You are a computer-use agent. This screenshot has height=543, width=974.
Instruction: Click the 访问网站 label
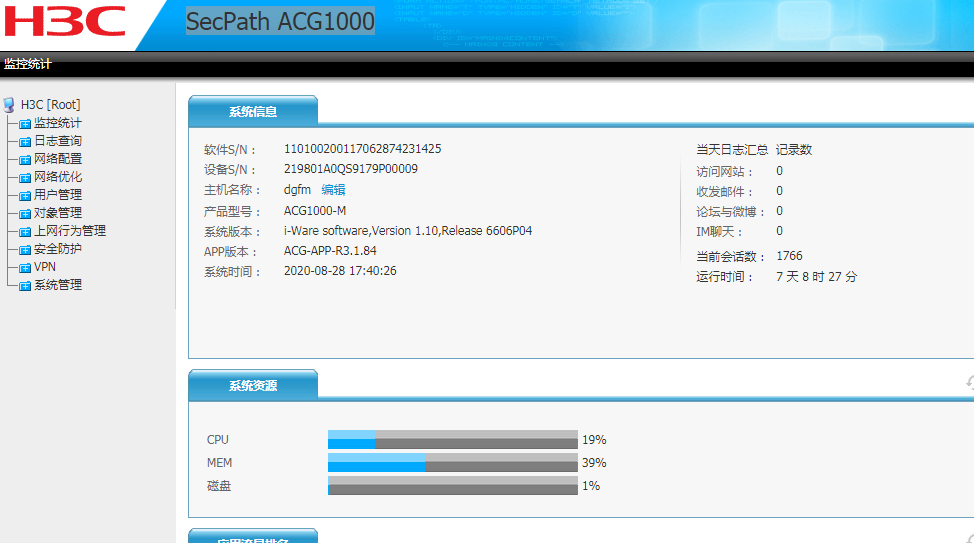[x=724, y=171]
